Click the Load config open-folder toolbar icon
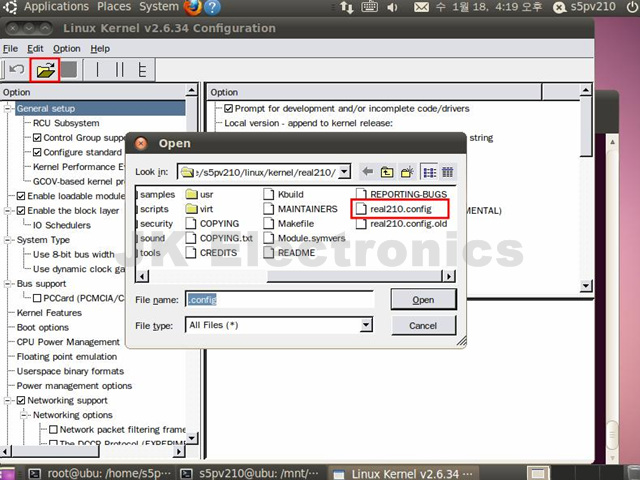The width and height of the screenshot is (640, 480). (x=45, y=70)
